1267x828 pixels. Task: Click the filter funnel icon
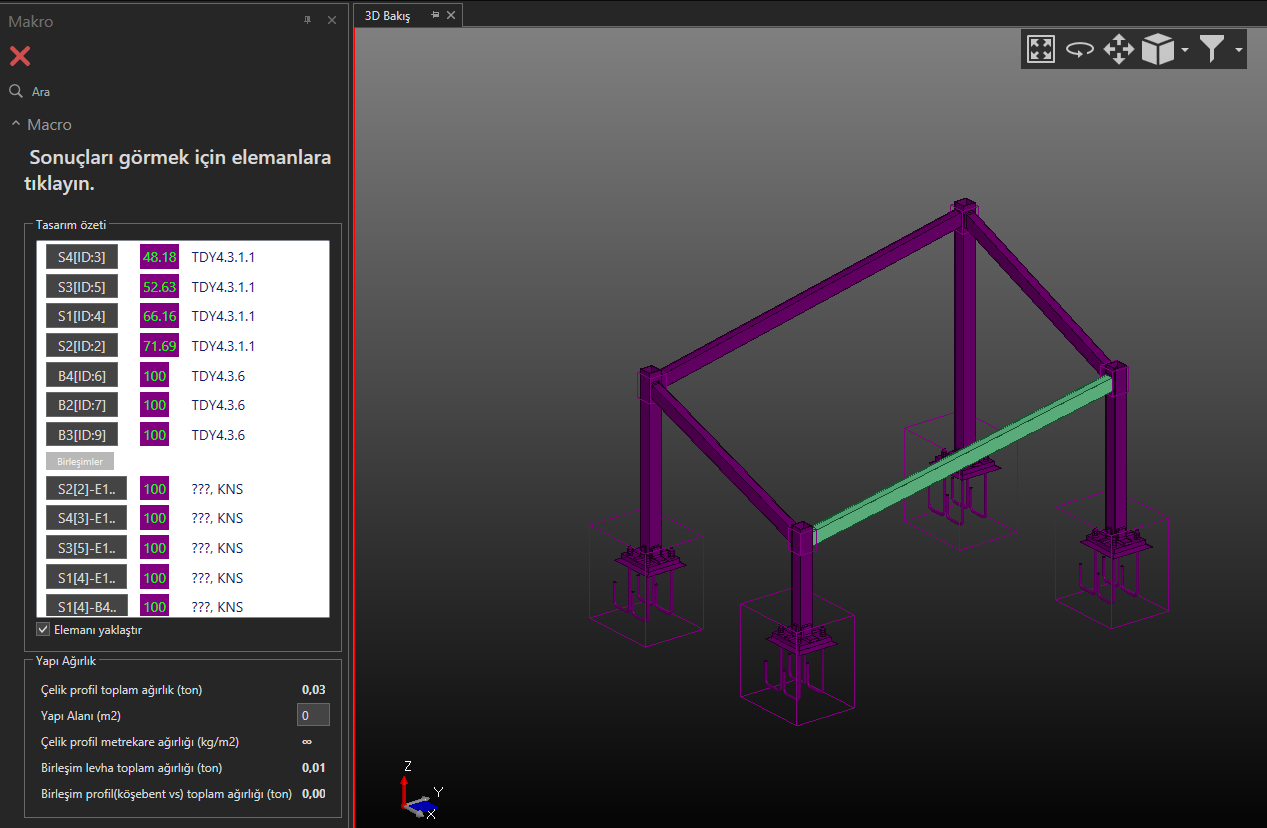coord(1212,49)
